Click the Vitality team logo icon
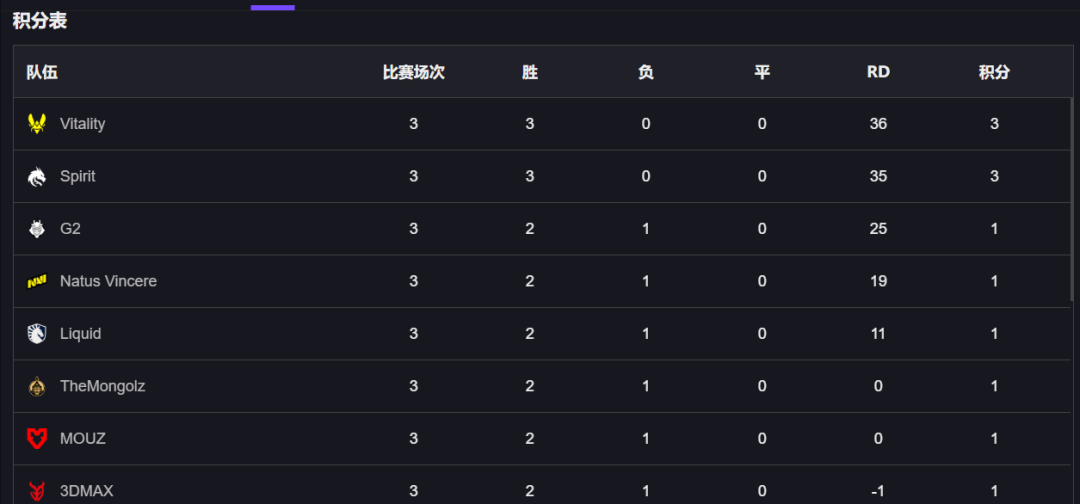 click(x=37, y=124)
